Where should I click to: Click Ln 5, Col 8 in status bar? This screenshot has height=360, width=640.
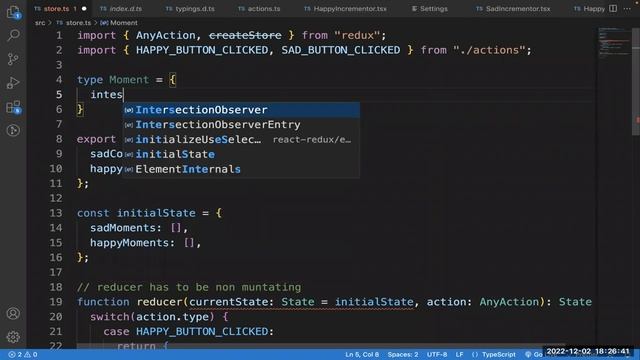[x=362, y=354]
